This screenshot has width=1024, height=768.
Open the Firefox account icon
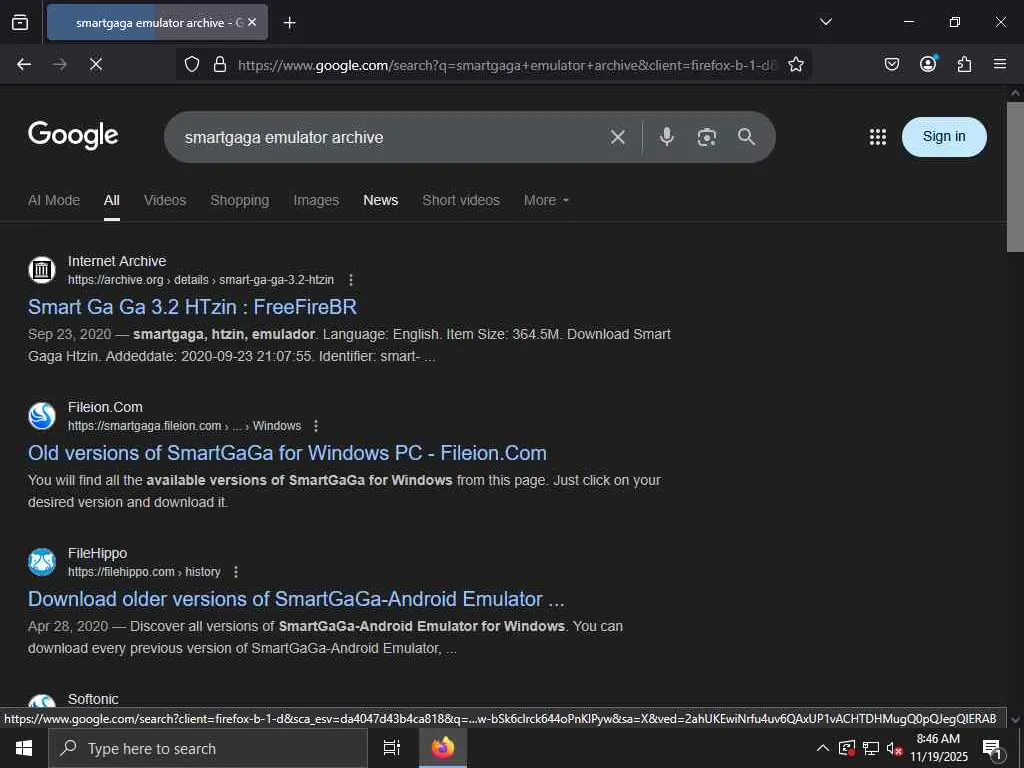pyautogui.click(x=928, y=63)
